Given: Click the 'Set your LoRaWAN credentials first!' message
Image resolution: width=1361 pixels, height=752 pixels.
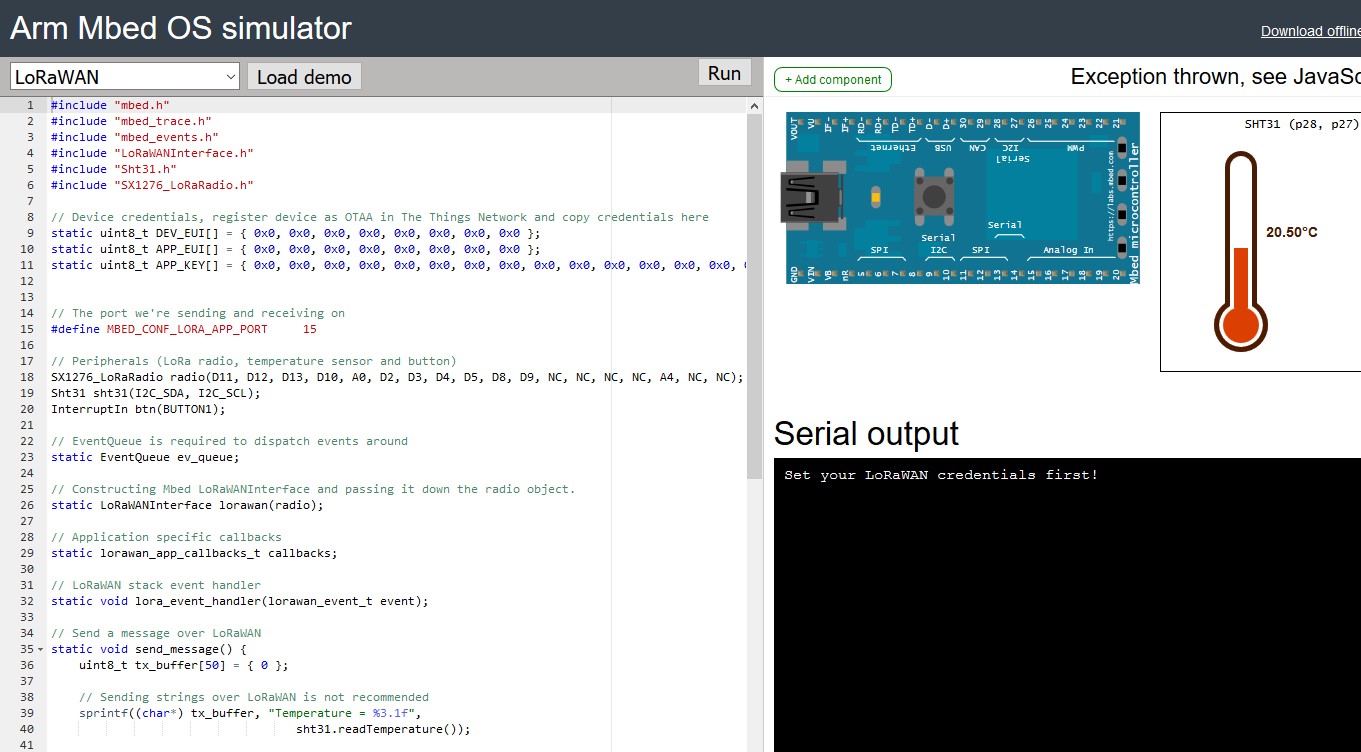Looking at the screenshot, I should pos(941,475).
